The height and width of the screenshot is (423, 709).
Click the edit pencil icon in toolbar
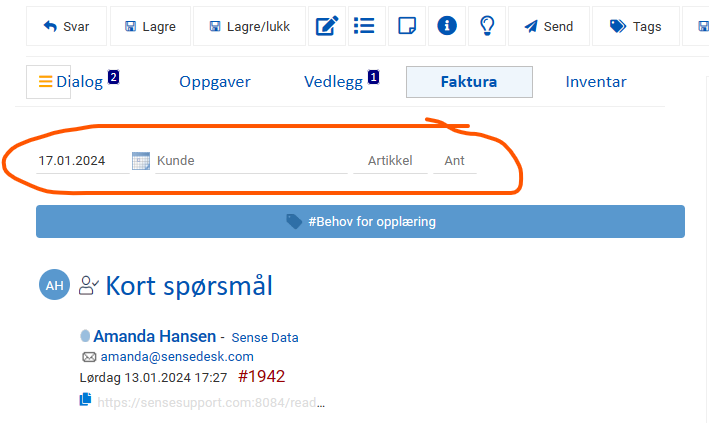tap(326, 26)
